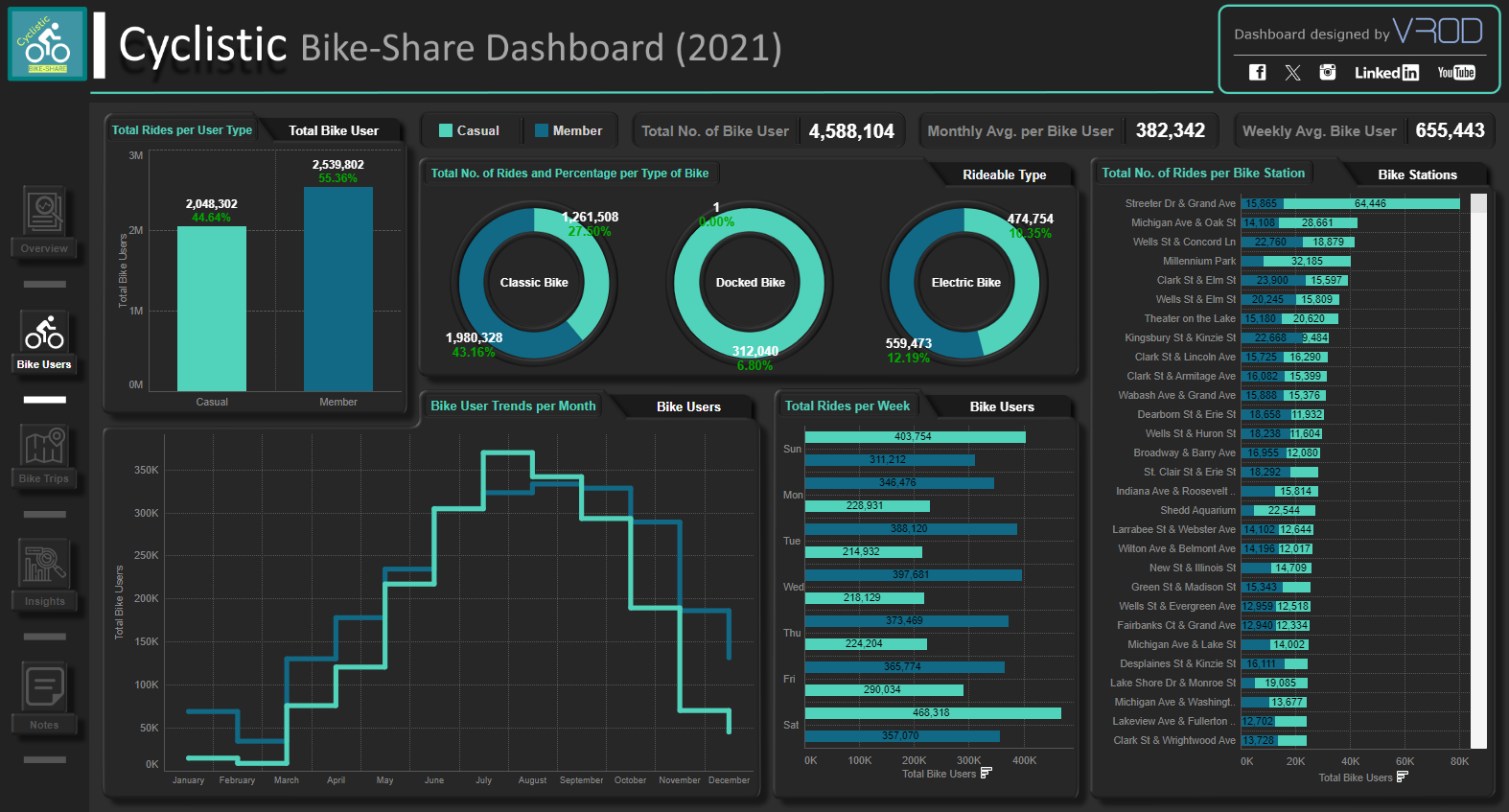Click monthly average value 382,342
1509x812 pixels.
click(1171, 130)
